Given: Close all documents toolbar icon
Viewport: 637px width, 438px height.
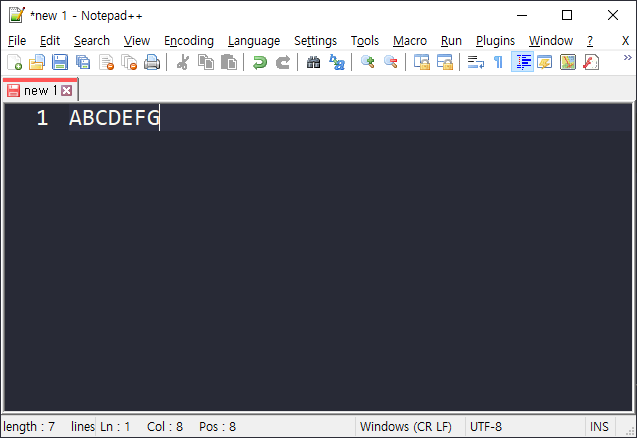Looking at the screenshot, I should [129, 63].
